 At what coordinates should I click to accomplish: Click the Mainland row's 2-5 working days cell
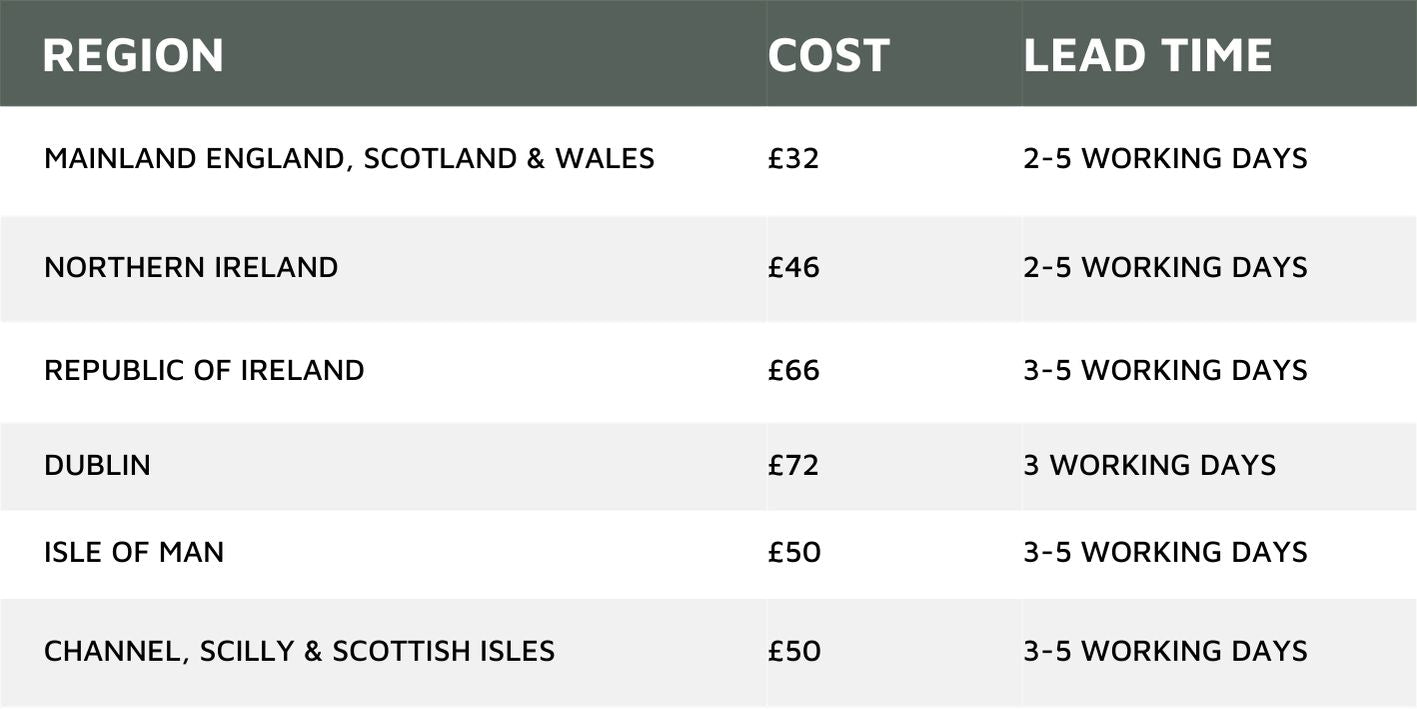tap(1165, 159)
